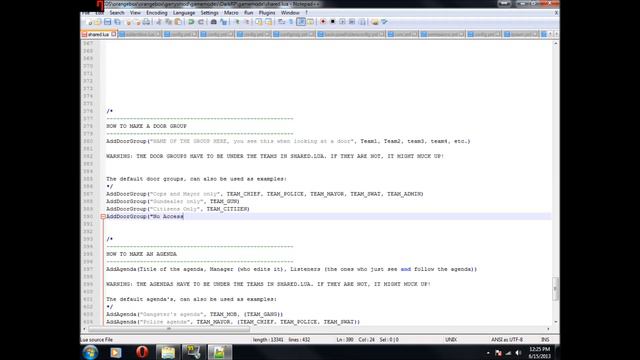Open the Window menu
640x360 pixels.
pyautogui.click(x=290, y=13)
